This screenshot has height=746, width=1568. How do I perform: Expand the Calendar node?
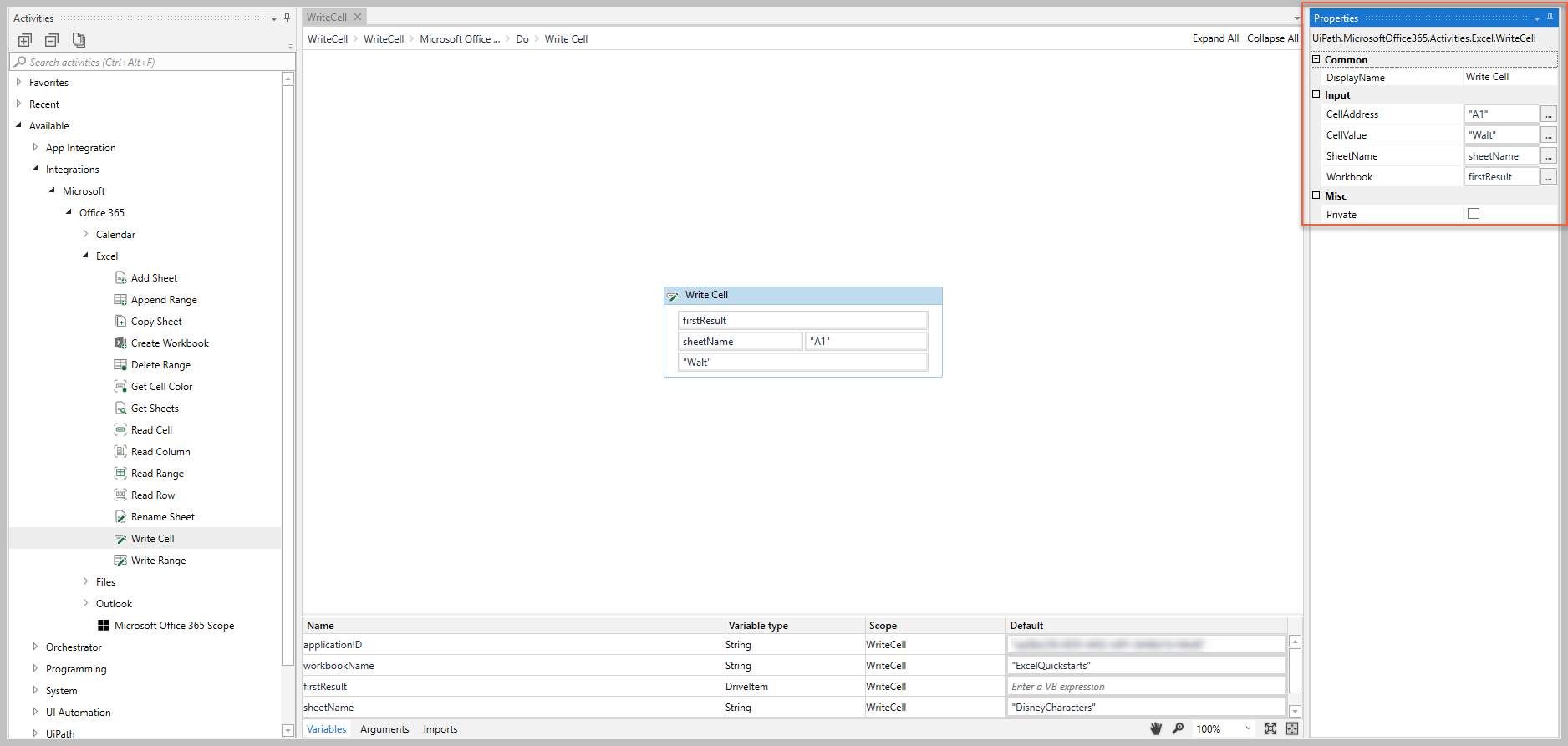click(x=85, y=234)
